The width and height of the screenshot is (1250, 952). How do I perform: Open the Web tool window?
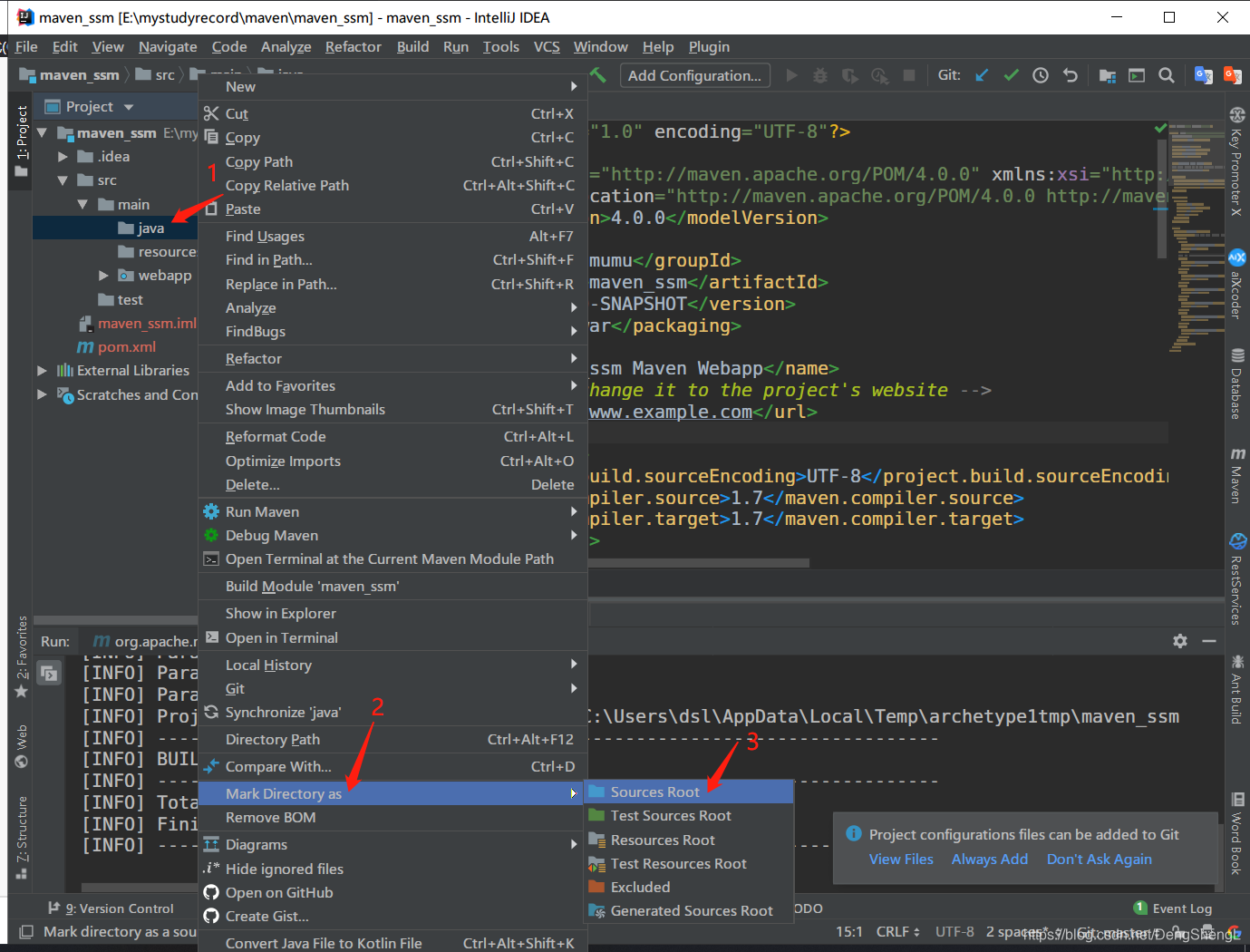[x=22, y=746]
